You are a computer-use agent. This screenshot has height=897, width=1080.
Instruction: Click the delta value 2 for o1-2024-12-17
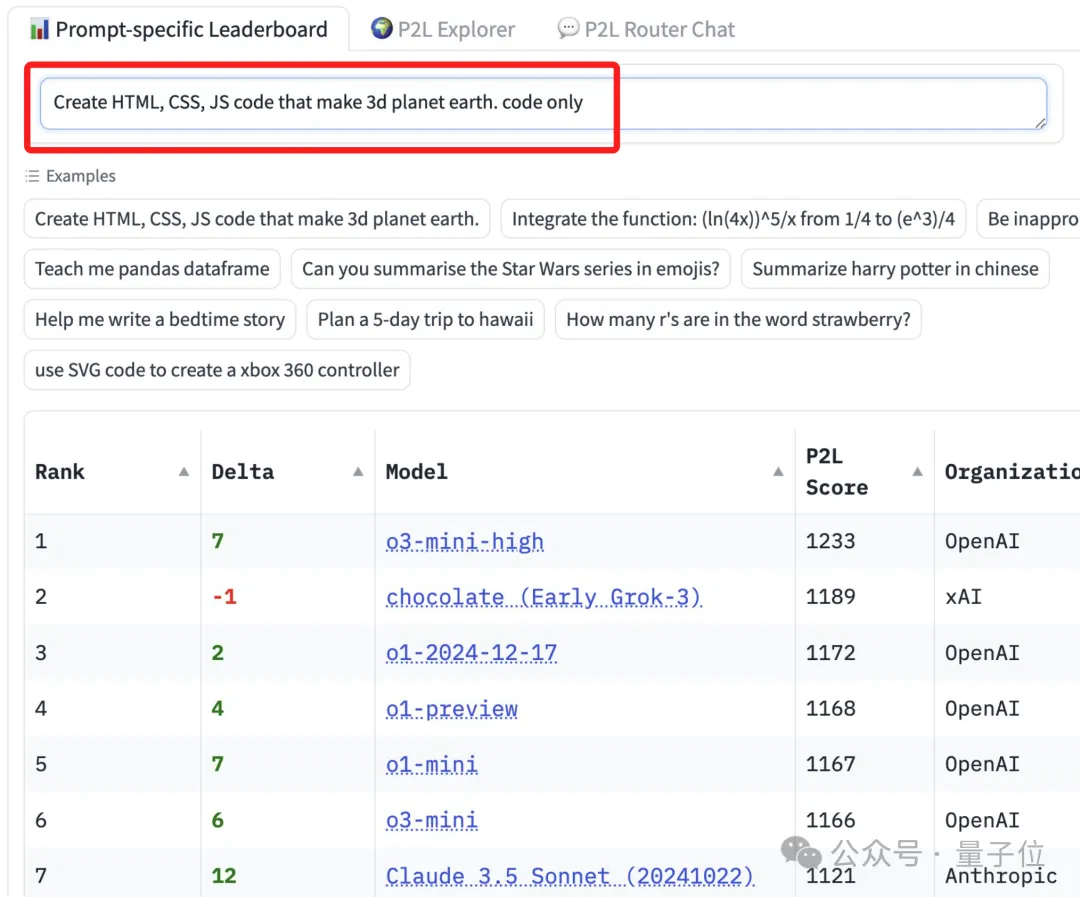click(x=218, y=652)
